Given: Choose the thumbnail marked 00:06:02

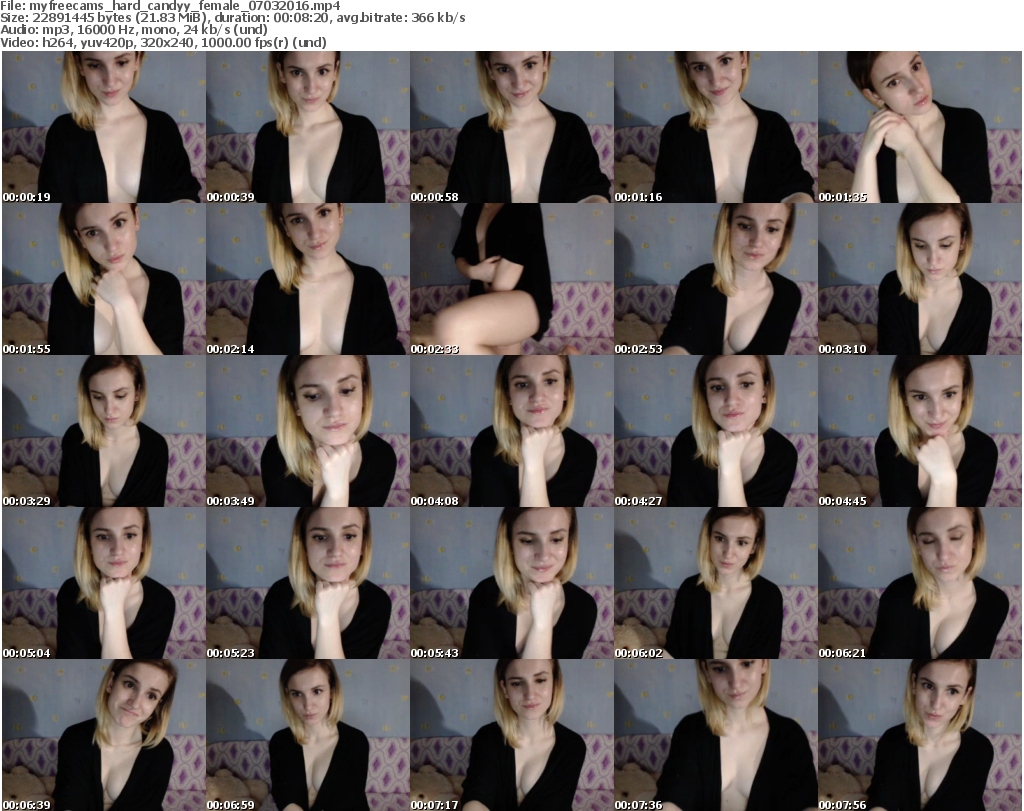Looking at the screenshot, I should (716, 583).
